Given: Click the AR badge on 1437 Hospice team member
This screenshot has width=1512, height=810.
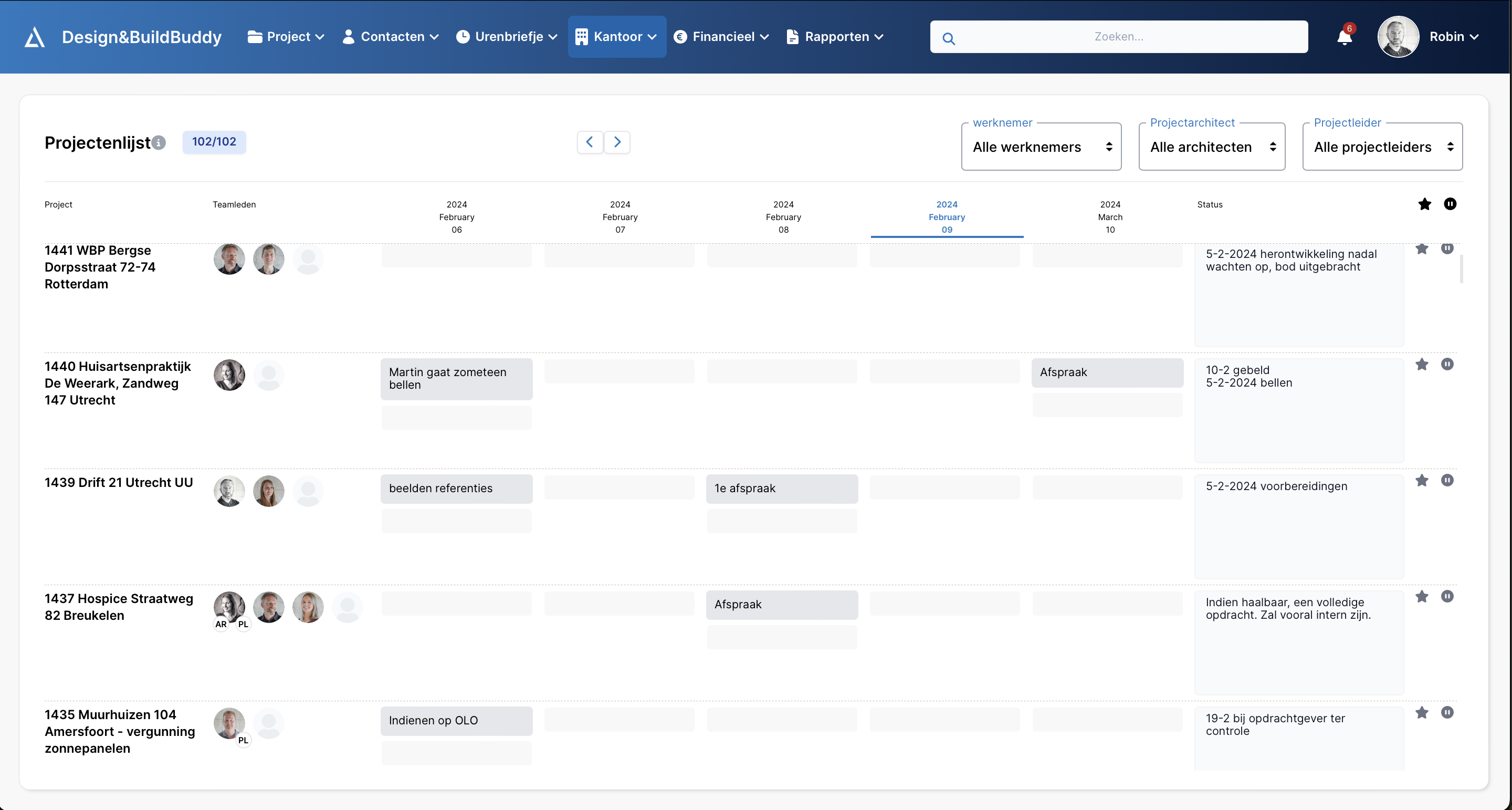Looking at the screenshot, I should (x=220, y=624).
